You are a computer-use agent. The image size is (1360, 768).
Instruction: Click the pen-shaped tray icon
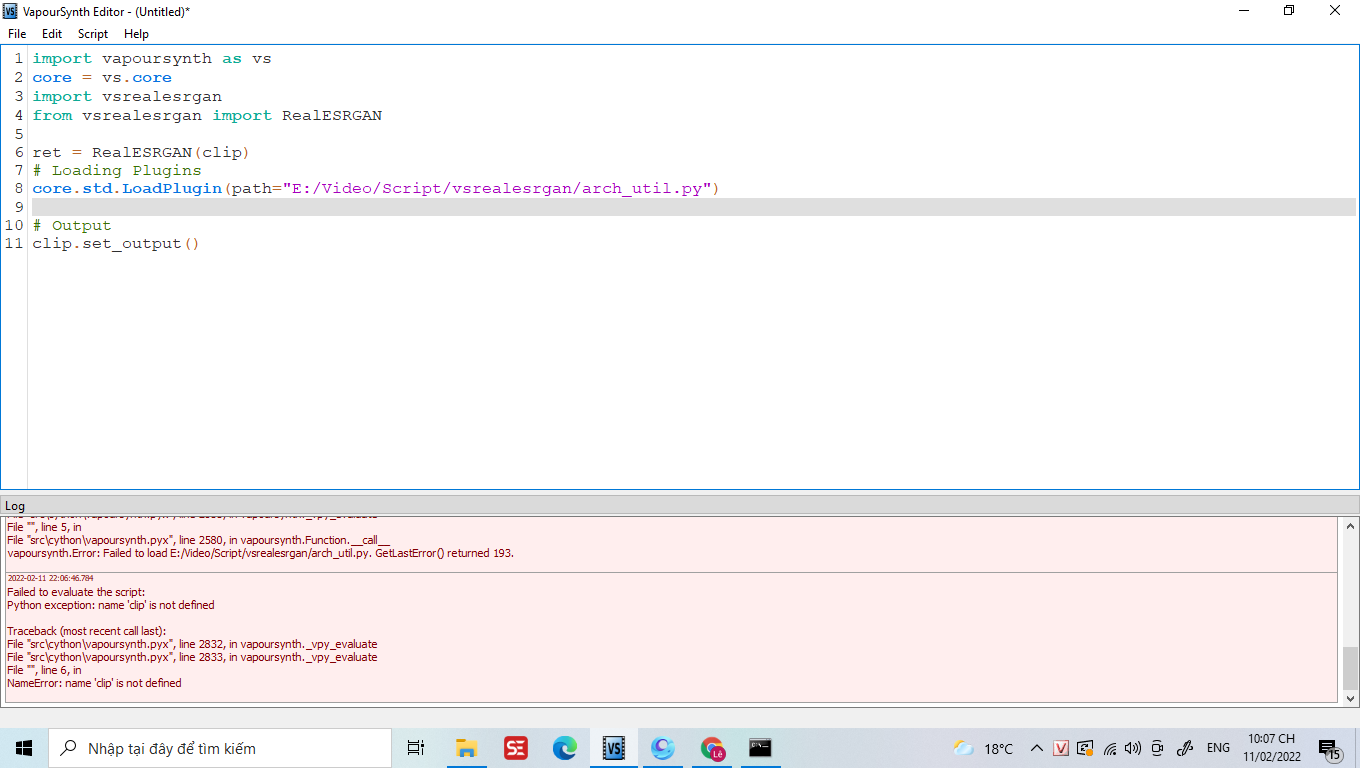pos(1186,748)
